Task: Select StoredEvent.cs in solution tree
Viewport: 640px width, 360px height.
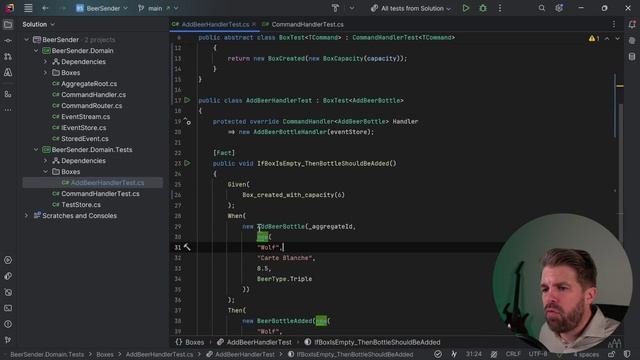Action: pos(84,139)
